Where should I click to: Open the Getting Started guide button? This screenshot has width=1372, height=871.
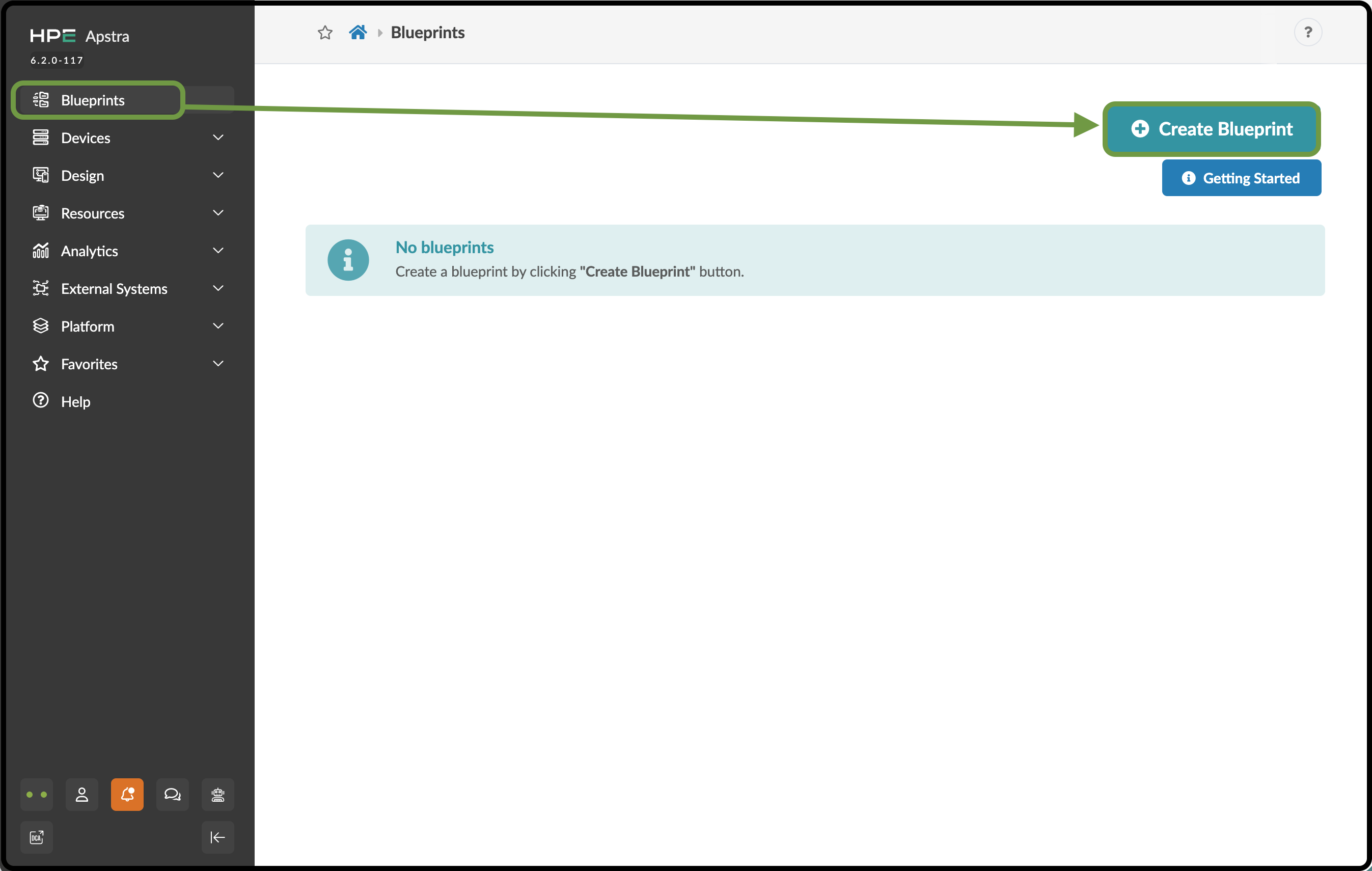point(1242,178)
